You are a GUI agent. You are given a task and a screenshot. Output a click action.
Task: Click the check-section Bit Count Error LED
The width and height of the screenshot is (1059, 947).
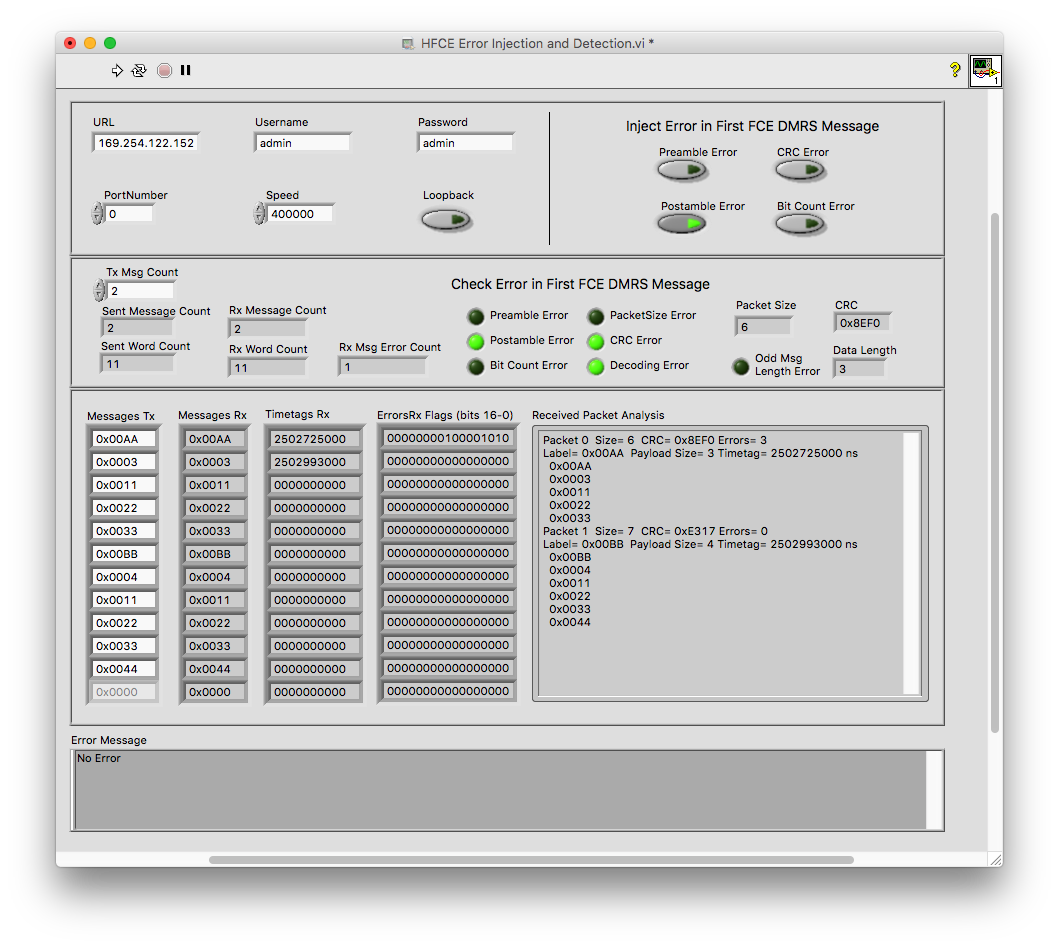click(x=476, y=366)
